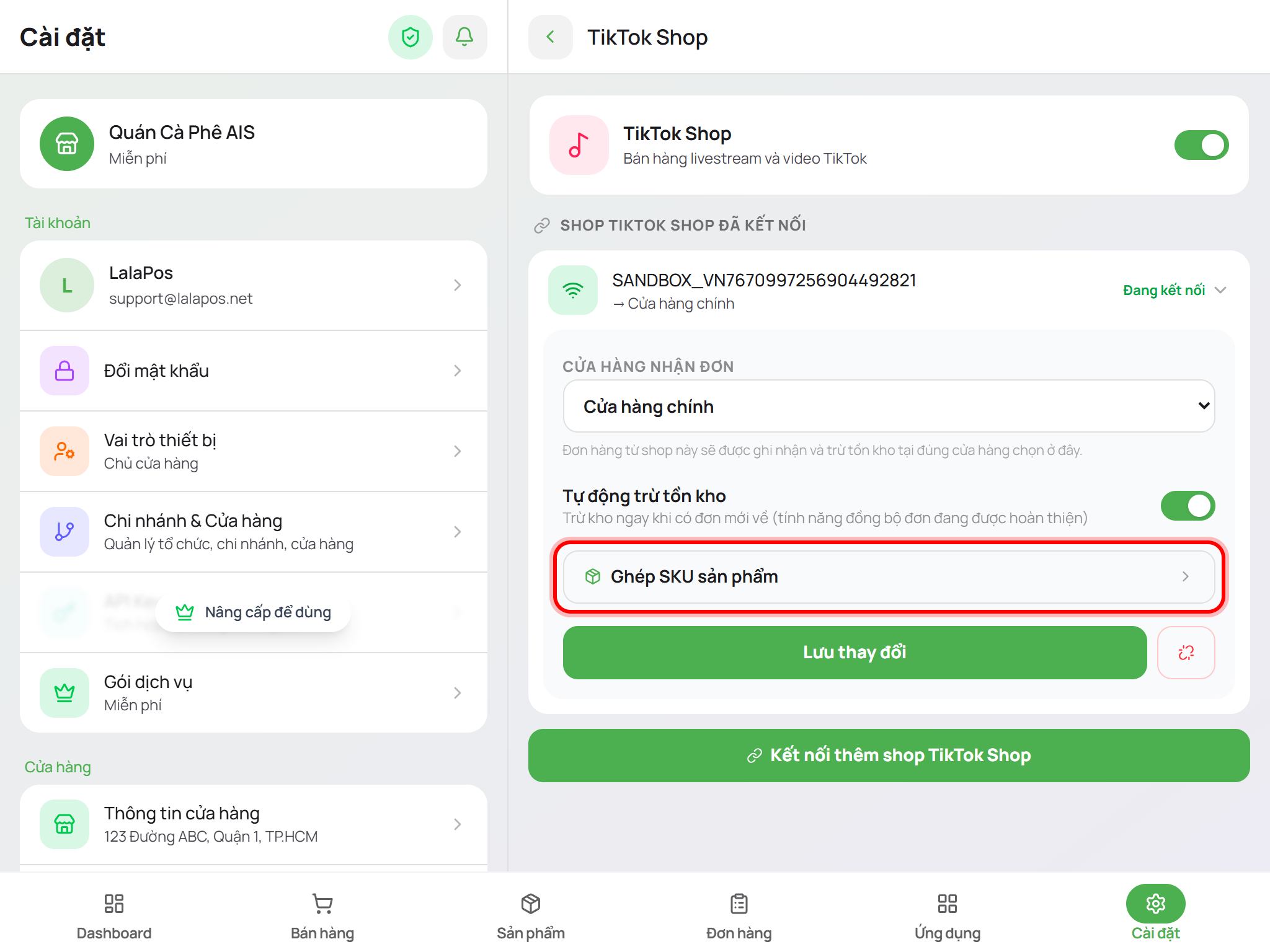Viewport: 1270px width, 952px height.
Task: Click the pink TikTok music note icon
Action: coord(579,145)
